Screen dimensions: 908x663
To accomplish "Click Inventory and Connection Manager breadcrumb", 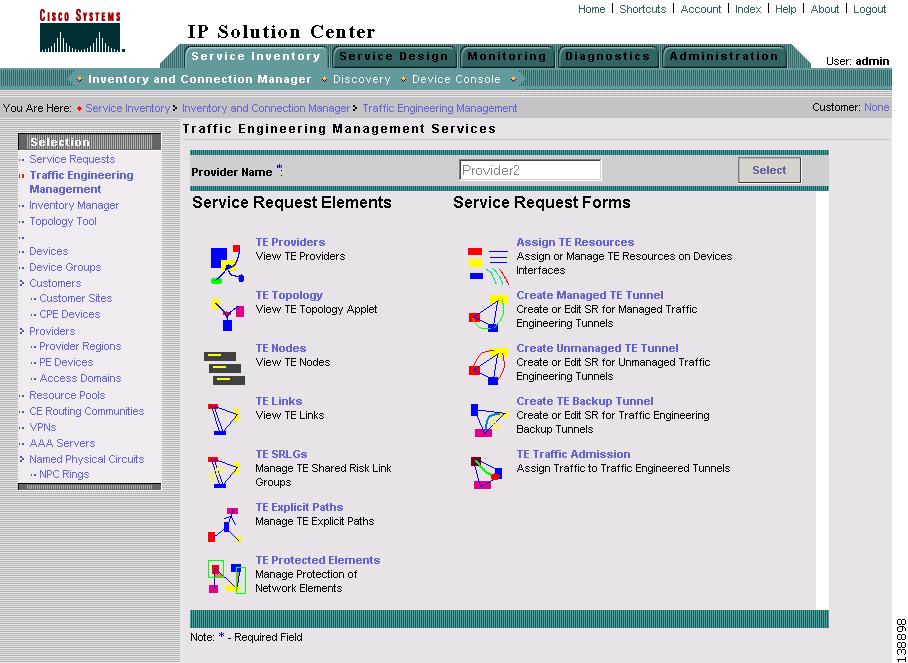I will 266,108.
